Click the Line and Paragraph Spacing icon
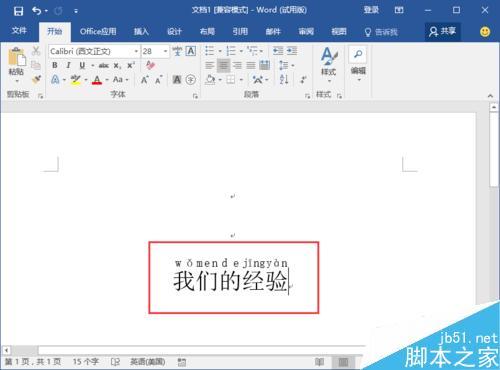Screen dimensions: 500x370 [284, 65]
